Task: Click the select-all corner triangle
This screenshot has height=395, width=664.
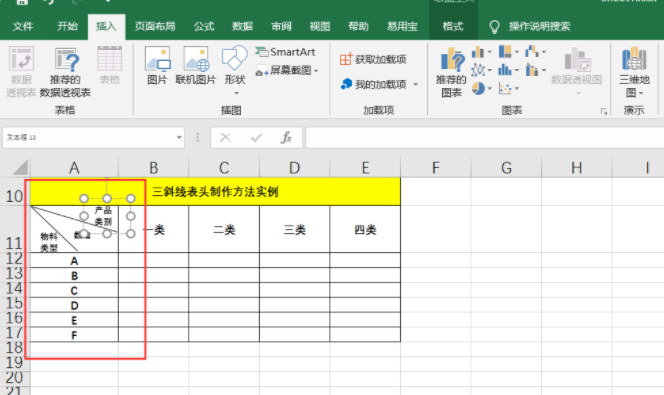Action: (20, 168)
